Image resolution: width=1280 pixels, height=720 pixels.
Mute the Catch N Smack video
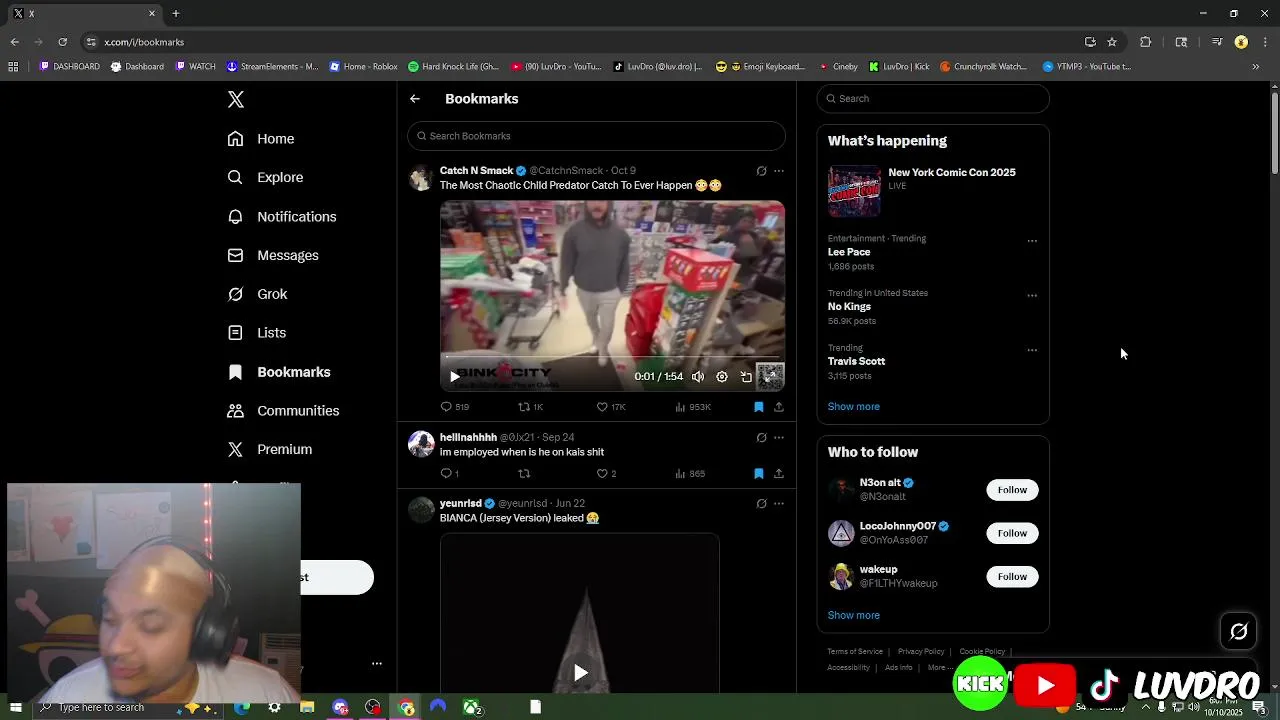coord(698,377)
